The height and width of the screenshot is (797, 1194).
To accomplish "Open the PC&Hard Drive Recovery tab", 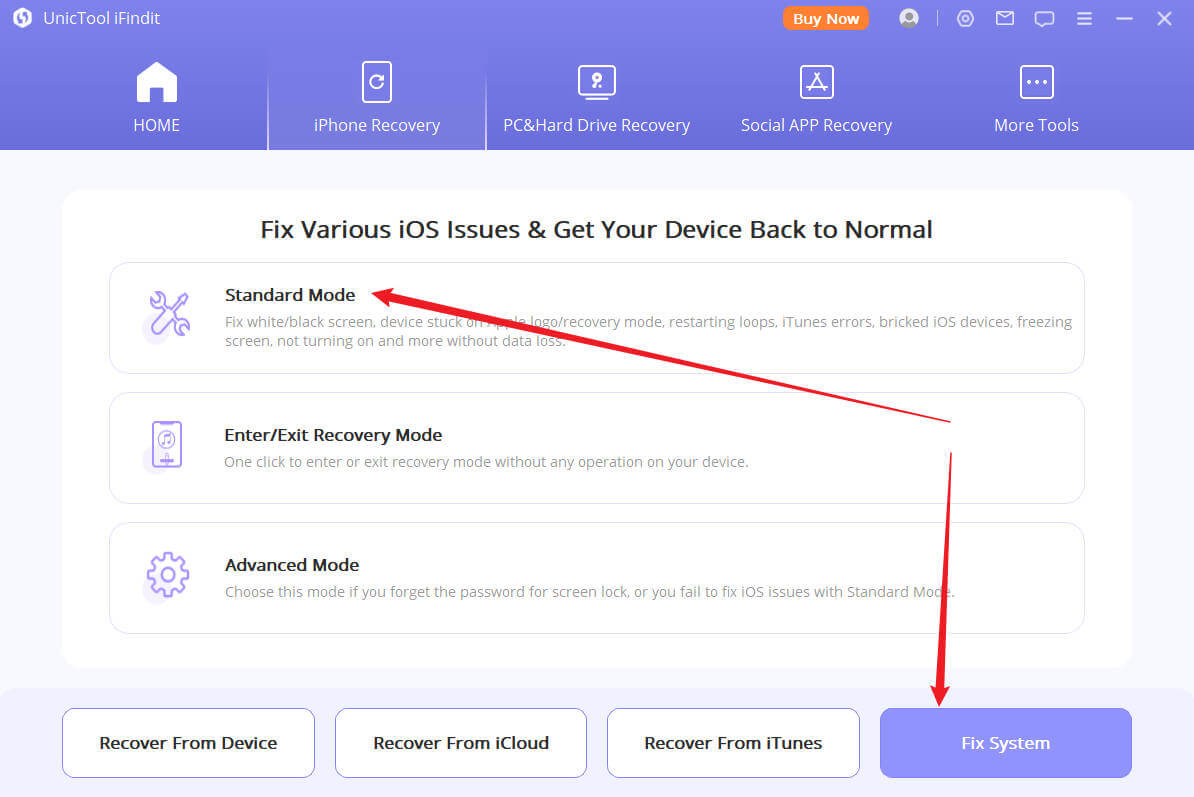I will point(596,99).
